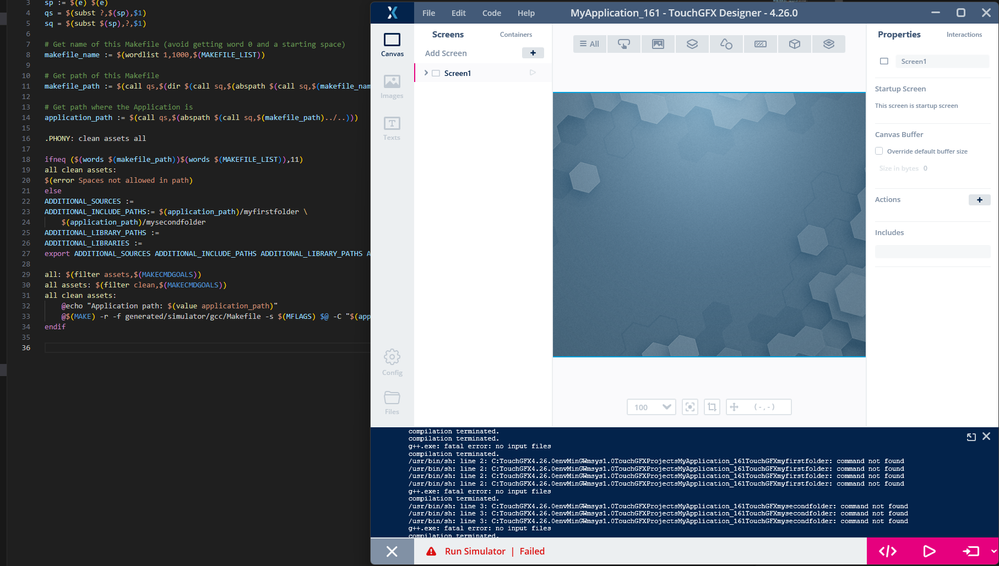The width and height of the screenshot is (999, 566).
Task: Run the simulator with play button
Action: click(x=929, y=551)
